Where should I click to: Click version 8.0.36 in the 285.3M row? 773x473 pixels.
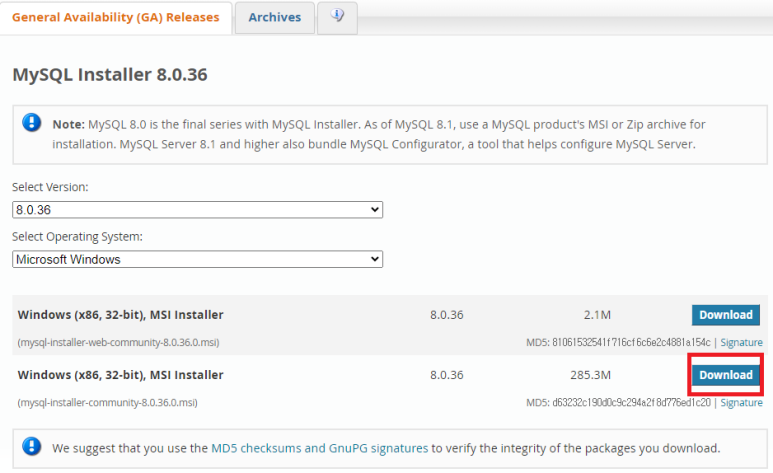click(x=447, y=375)
